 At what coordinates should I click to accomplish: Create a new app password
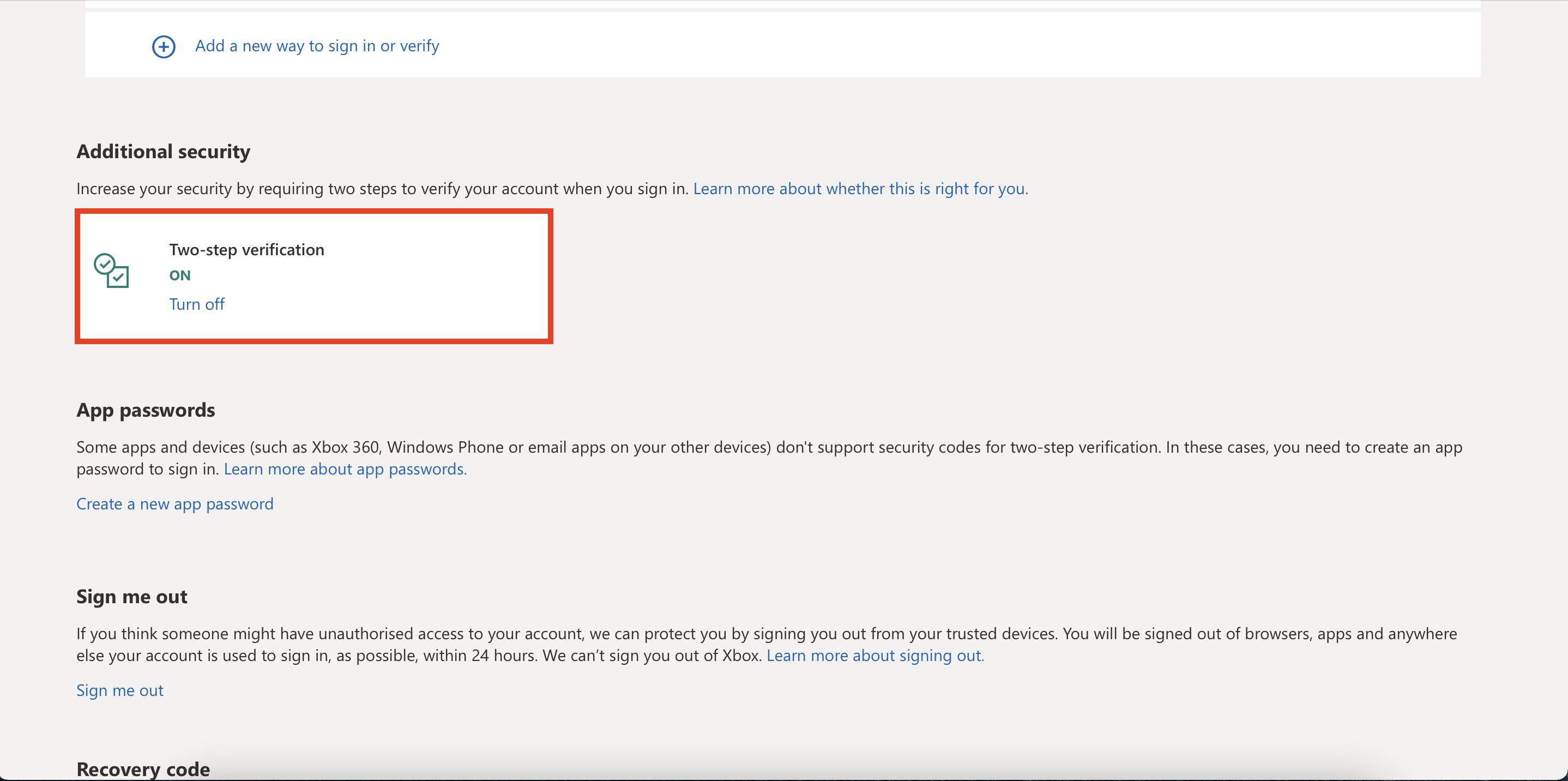point(174,504)
